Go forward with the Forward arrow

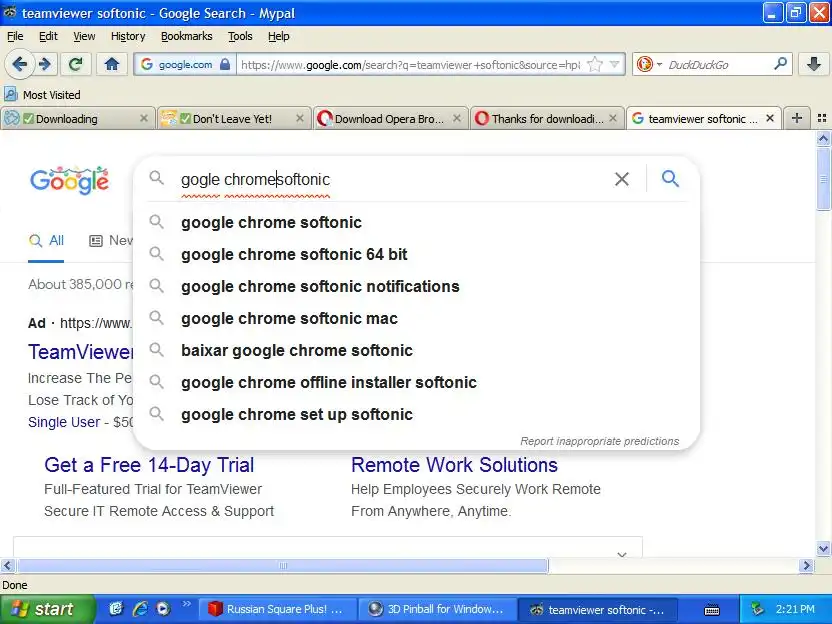pyautogui.click(x=46, y=65)
